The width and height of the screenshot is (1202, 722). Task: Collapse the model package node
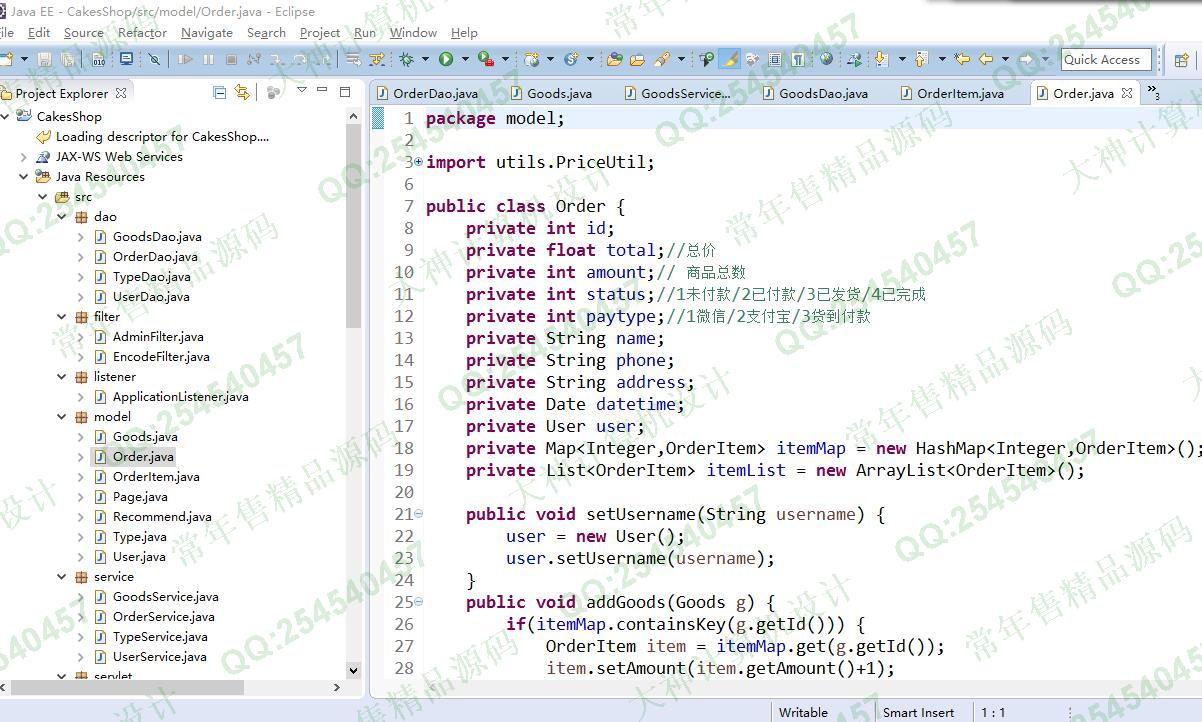pos(63,417)
